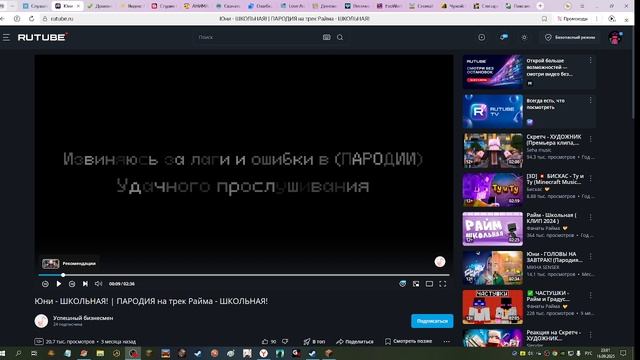This screenshot has width=640, height=360.
Task: Click the В топ button
Action: 314,341
